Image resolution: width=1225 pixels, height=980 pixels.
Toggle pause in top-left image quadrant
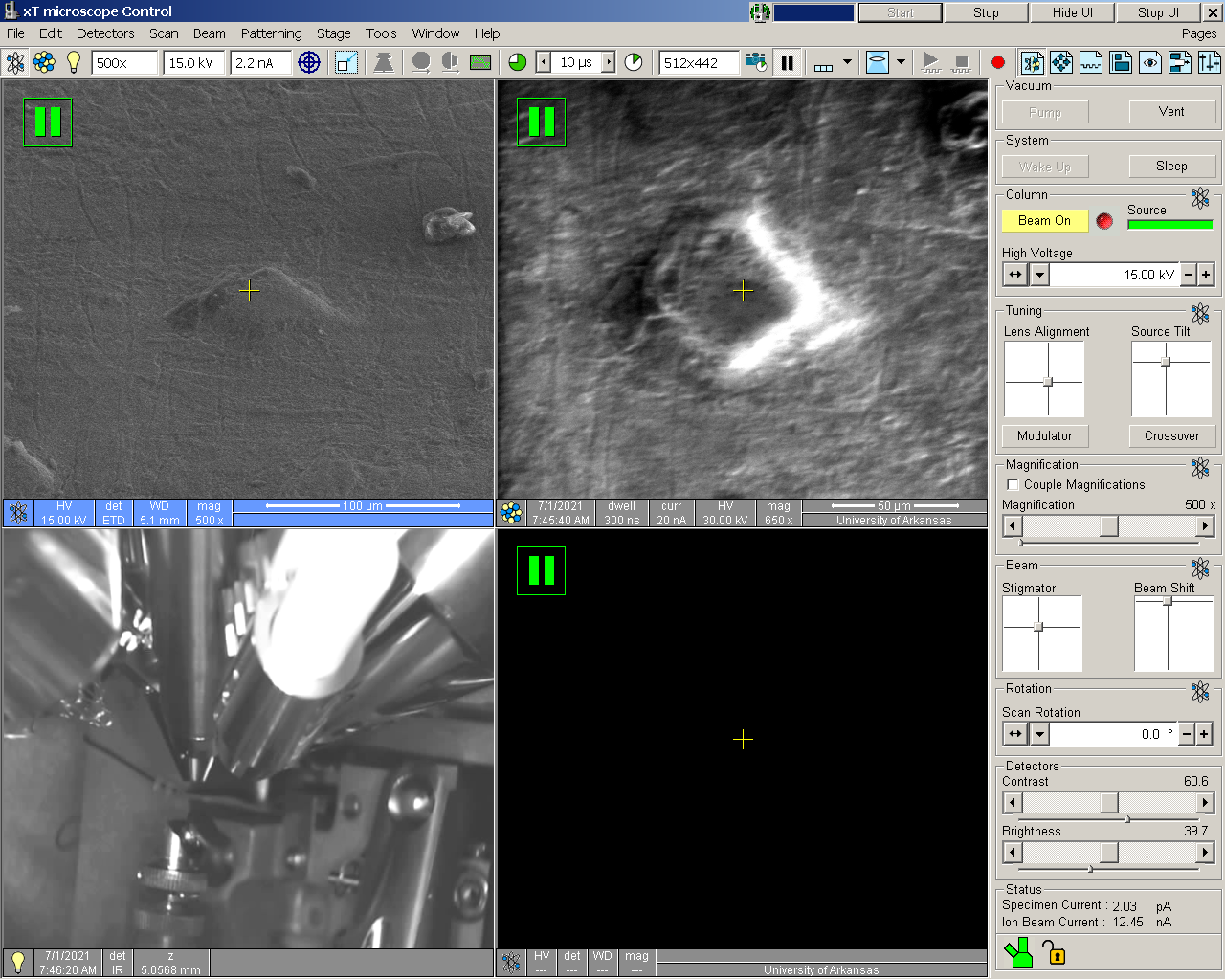(48, 122)
